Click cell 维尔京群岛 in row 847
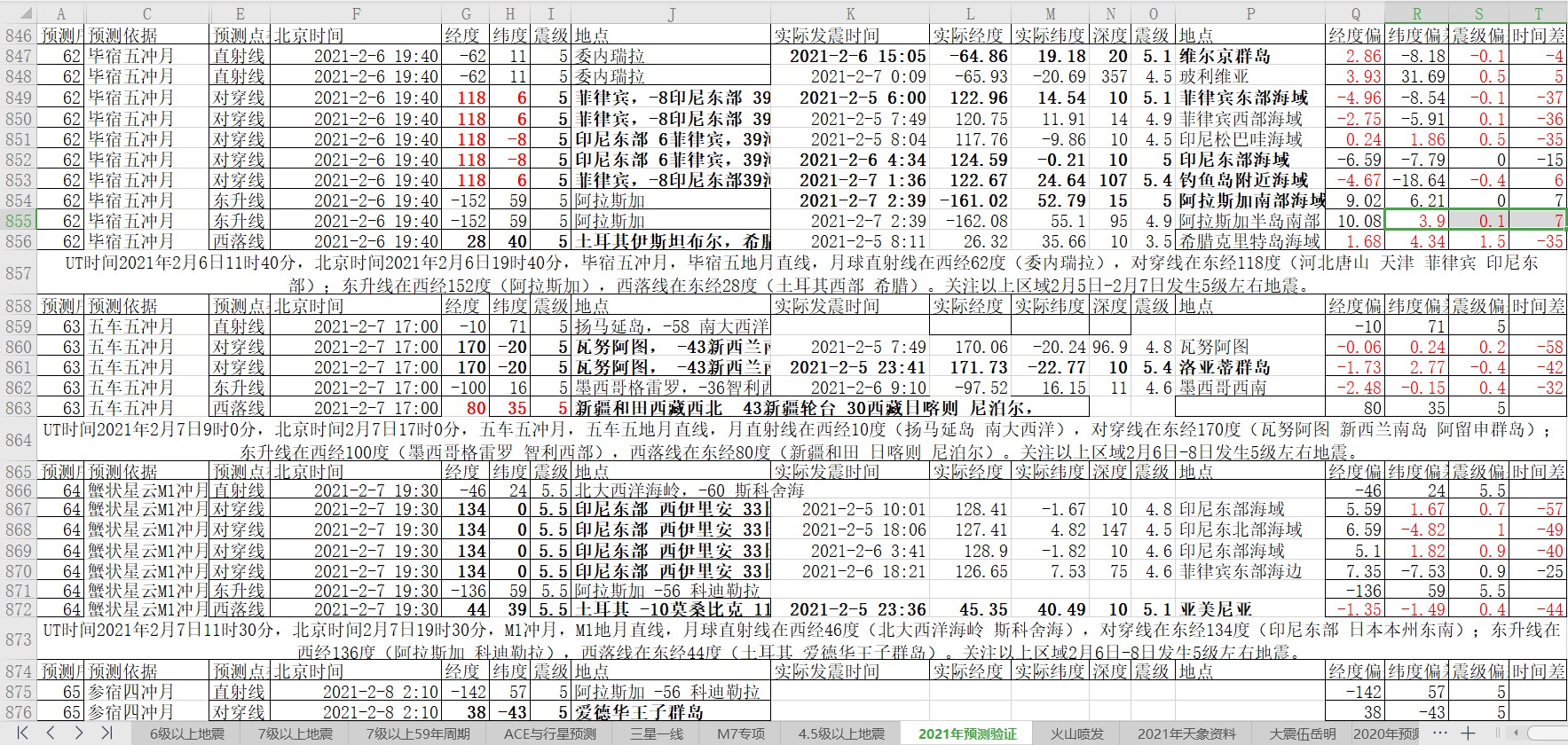Image resolution: width=1568 pixels, height=745 pixels. click(1250, 56)
